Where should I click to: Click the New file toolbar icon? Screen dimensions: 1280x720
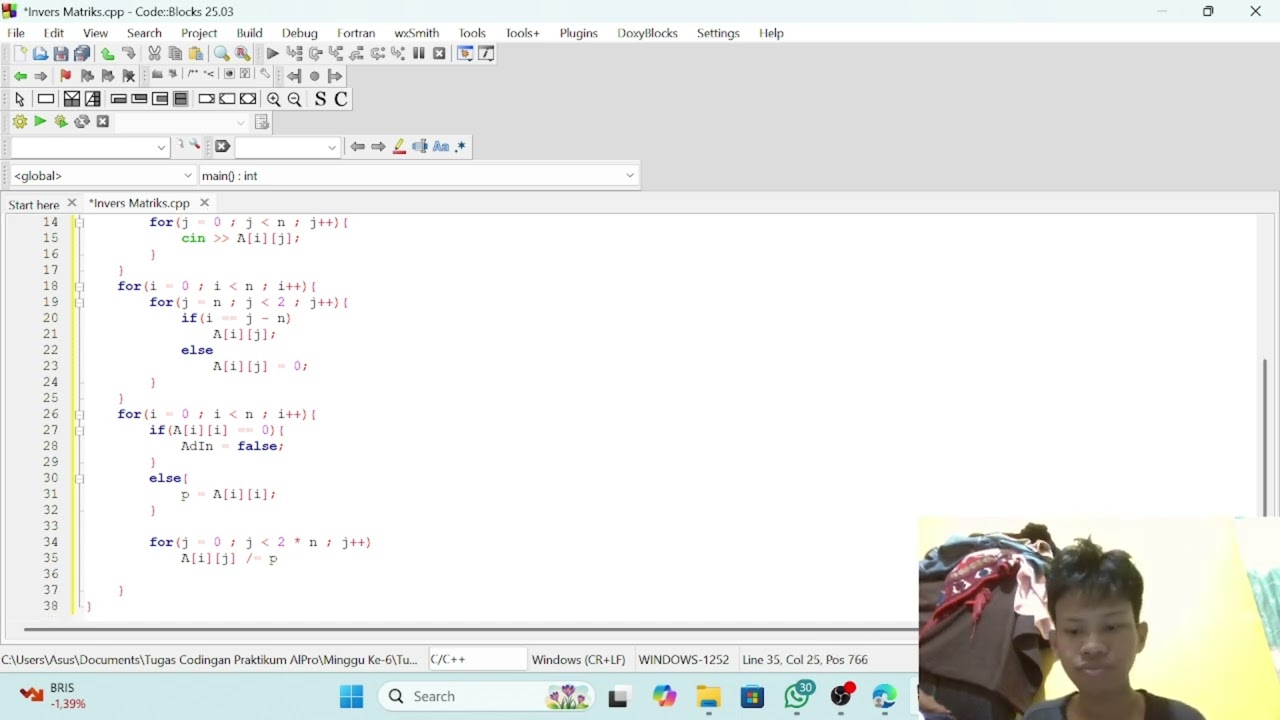tap(19, 54)
